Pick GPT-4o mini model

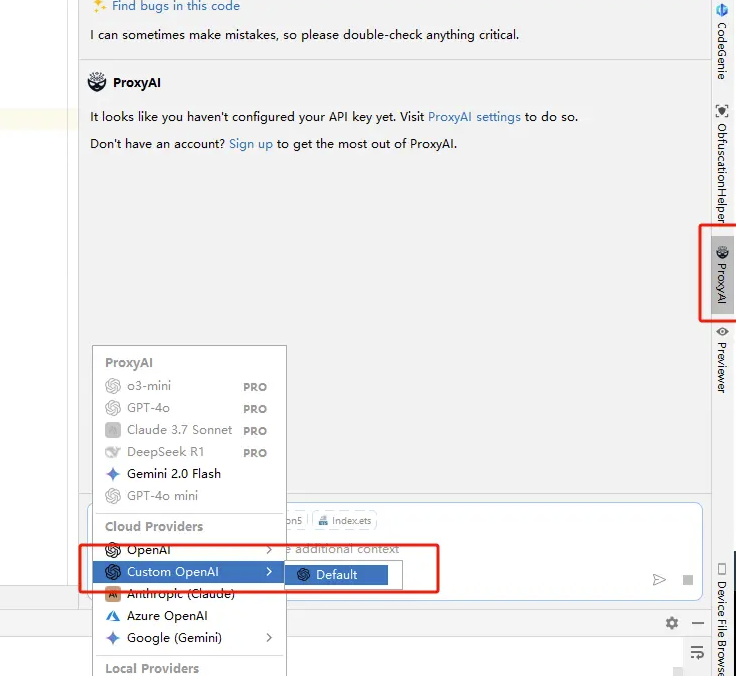pos(189,496)
